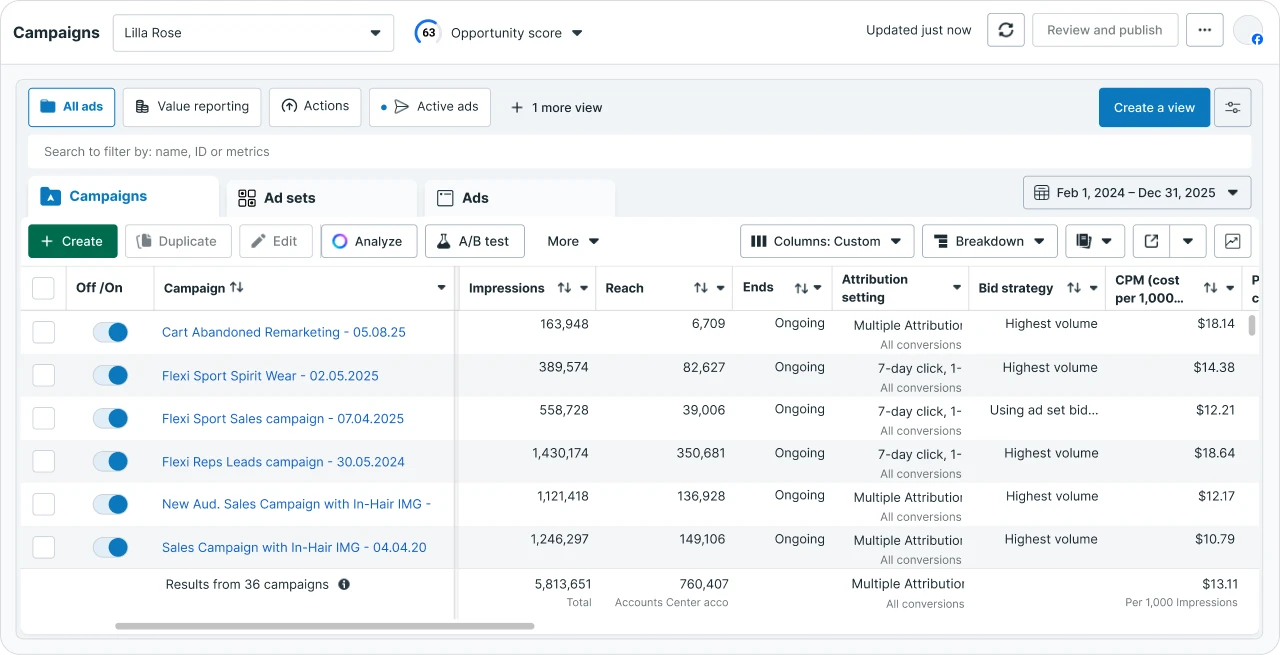This screenshot has width=1280, height=655.
Task: Select the Value reporting view
Action: click(192, 107)
